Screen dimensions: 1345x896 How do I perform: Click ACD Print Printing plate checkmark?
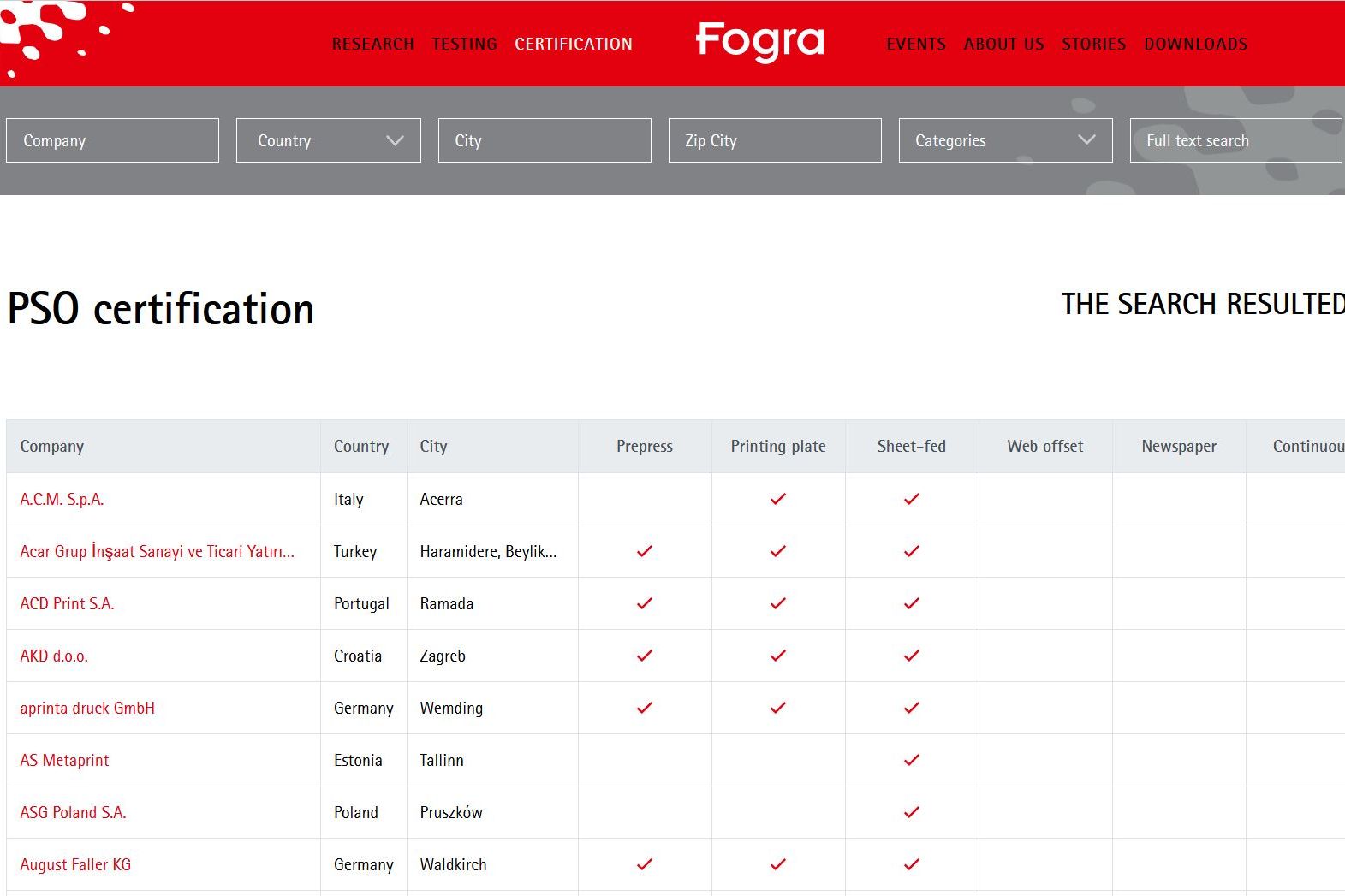(778, 603)
